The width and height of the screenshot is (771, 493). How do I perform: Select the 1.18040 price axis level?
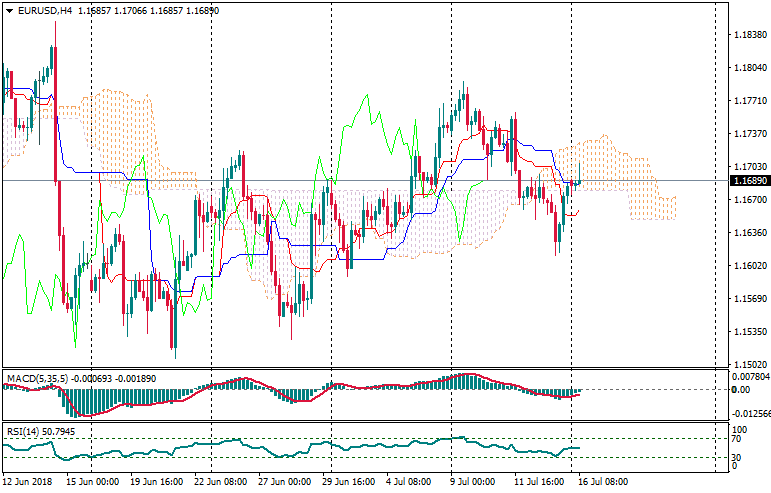[x=743, y=68]
